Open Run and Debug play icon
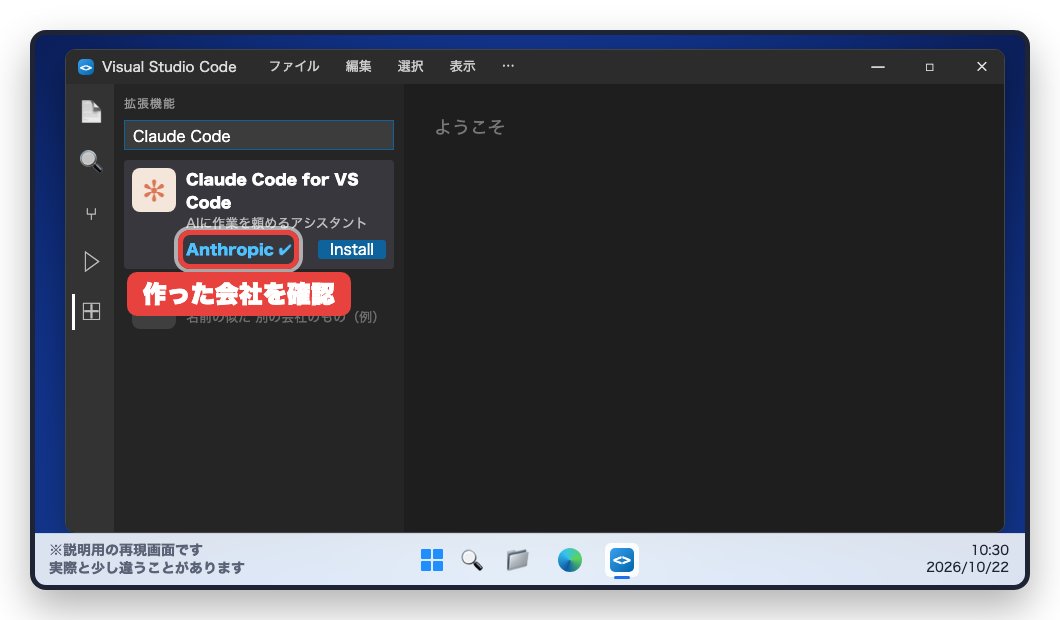 coord(91,262)
